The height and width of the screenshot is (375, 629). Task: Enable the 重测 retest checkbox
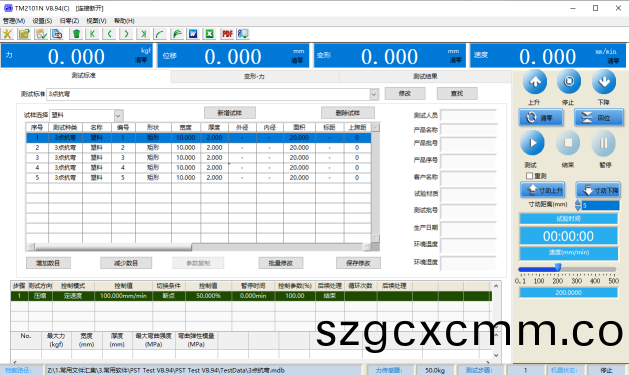529,176
